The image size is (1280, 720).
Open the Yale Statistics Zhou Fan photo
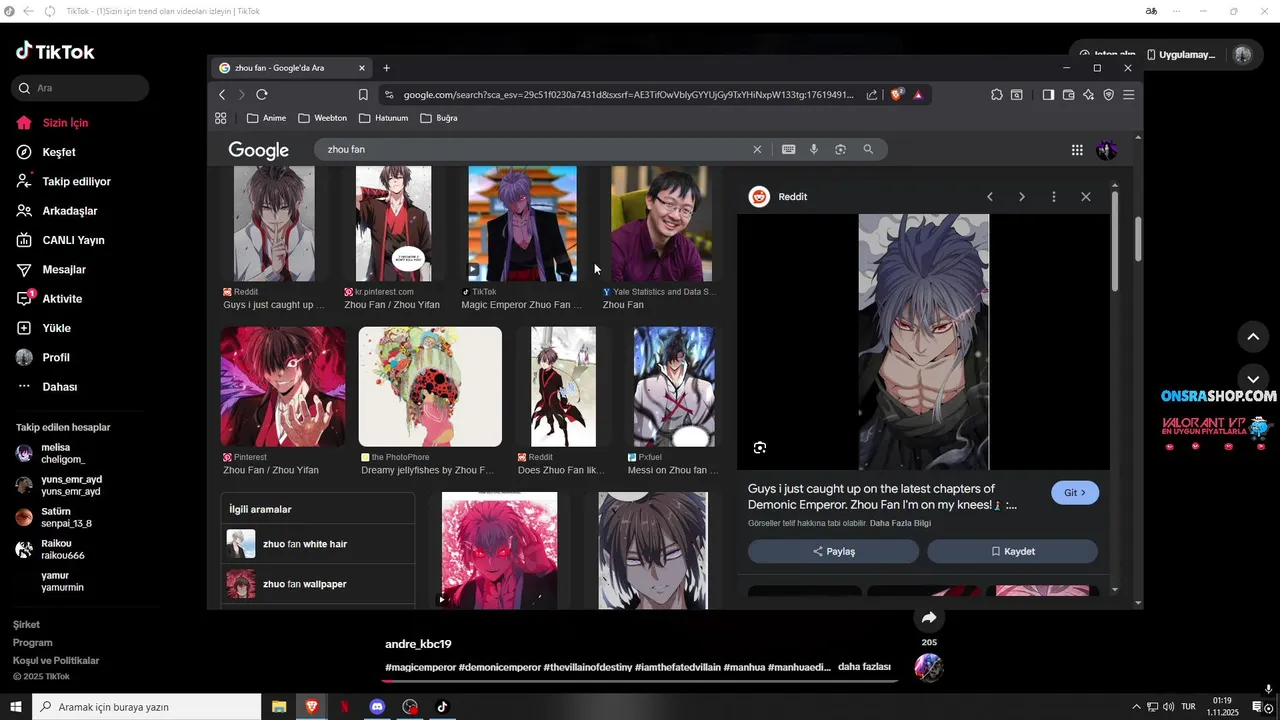click(661, 224)
